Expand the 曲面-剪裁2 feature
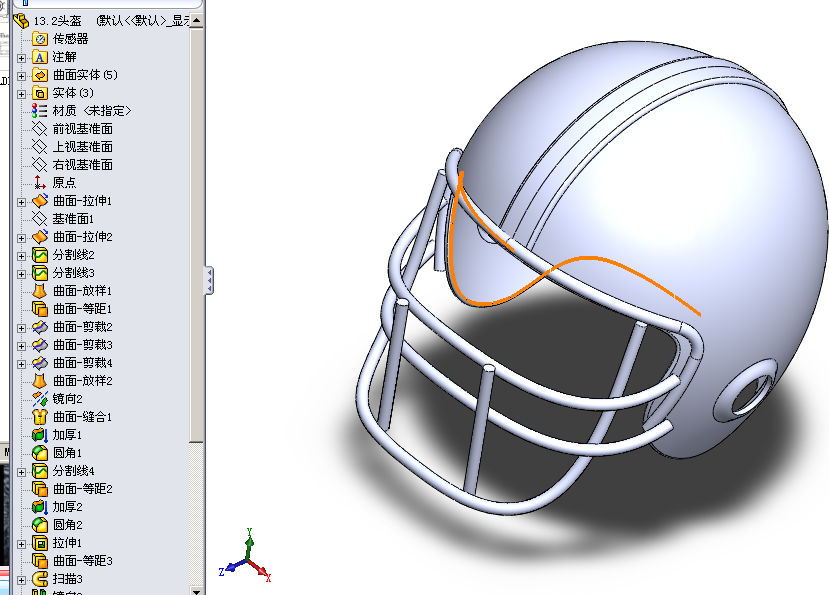The width and height of the screenshot is (829, 595). coord(22,328)
